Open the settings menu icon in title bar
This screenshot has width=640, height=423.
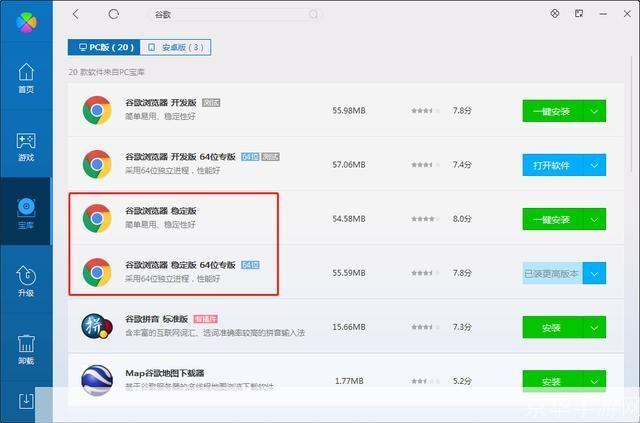click(555, 13)
